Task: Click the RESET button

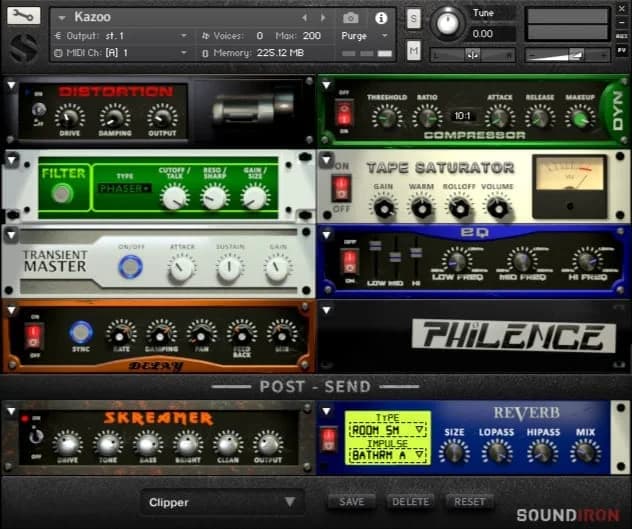Action: [469, 501]
